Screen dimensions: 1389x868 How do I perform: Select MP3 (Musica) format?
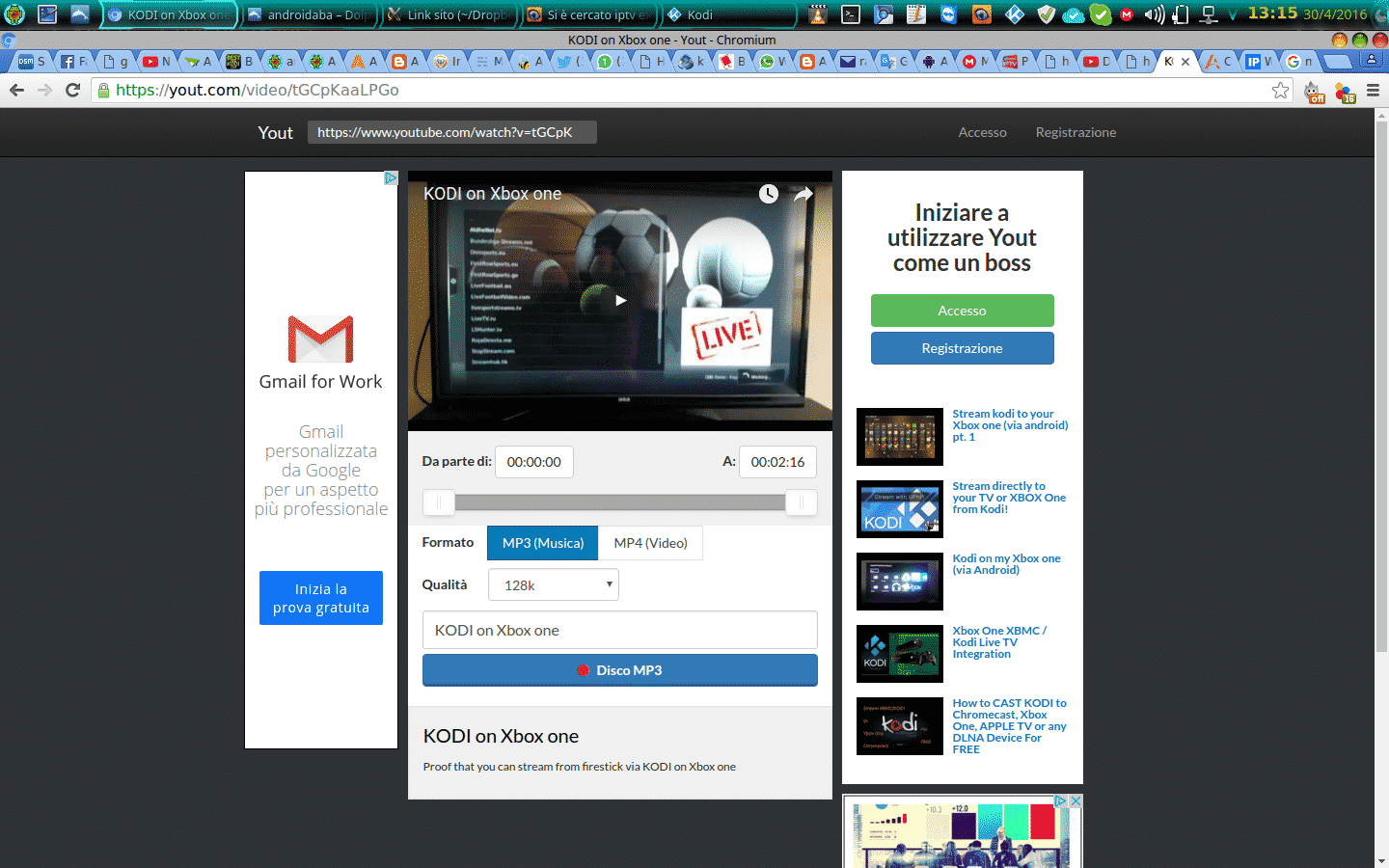pyautogui.click(x=542, y=543)
